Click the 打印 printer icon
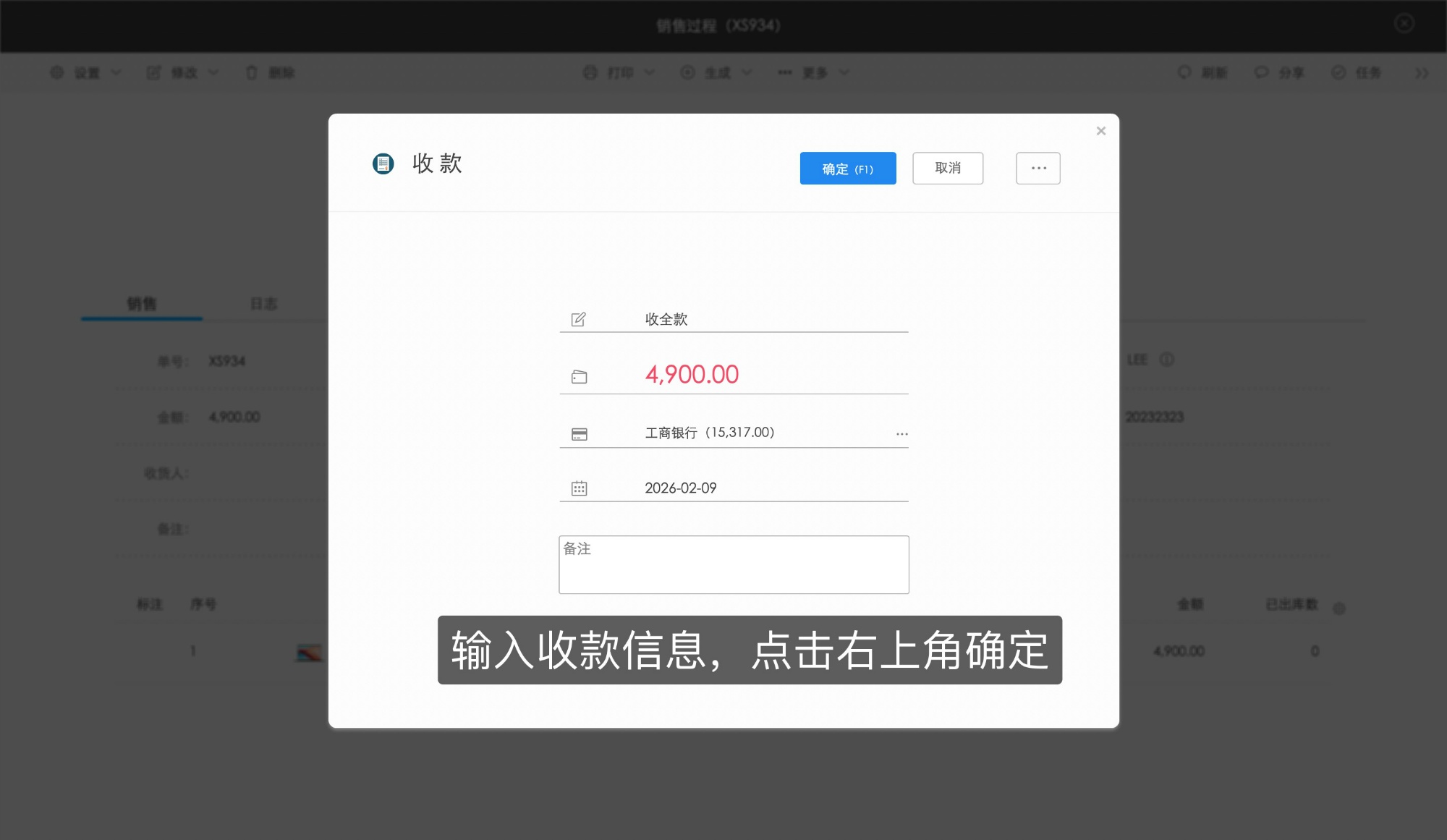The image size is (1447, 840). 591,72
